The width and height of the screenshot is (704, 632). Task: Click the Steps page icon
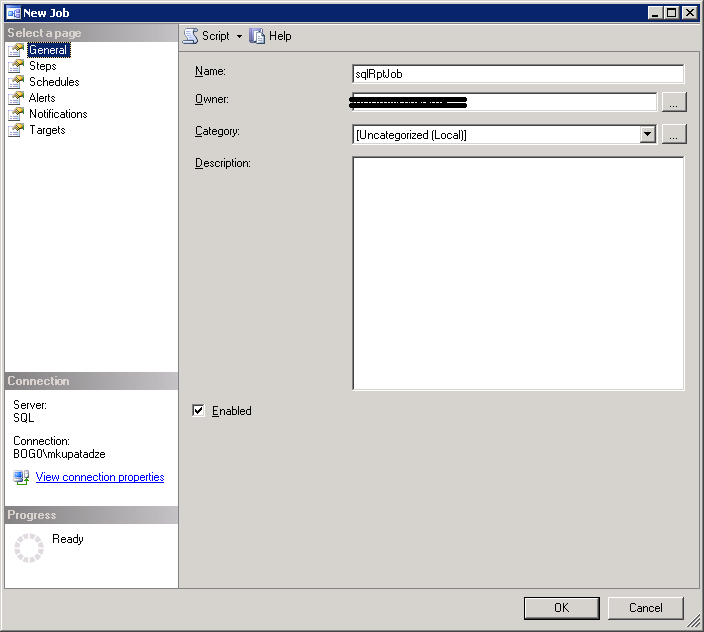point(16,66)
